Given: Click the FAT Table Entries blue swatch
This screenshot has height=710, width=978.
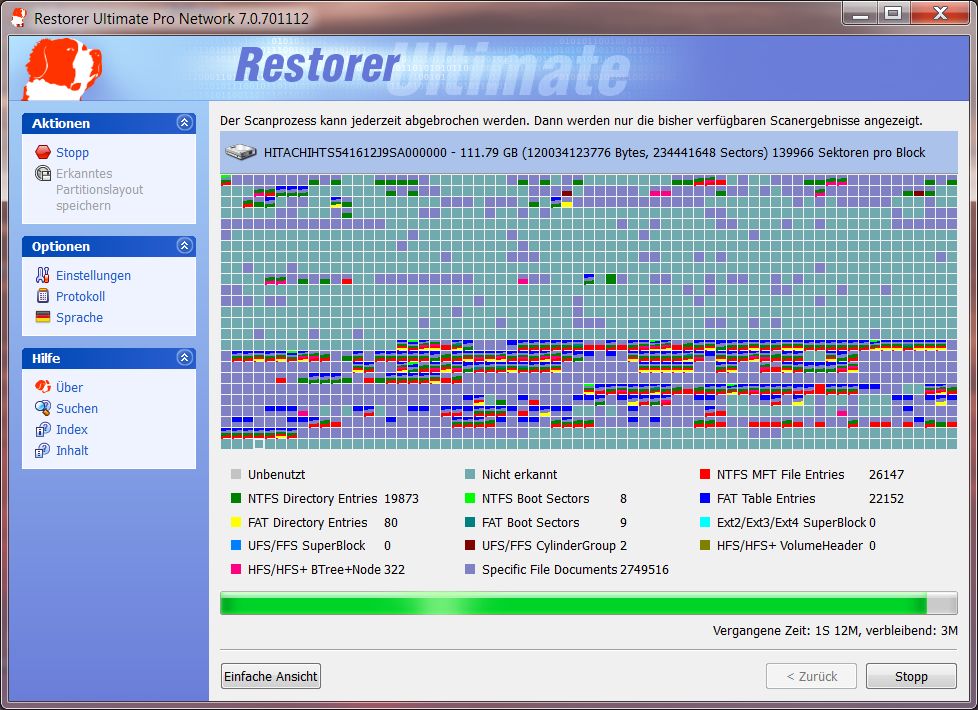Looking at the screenshot, I should pos(705,498).
